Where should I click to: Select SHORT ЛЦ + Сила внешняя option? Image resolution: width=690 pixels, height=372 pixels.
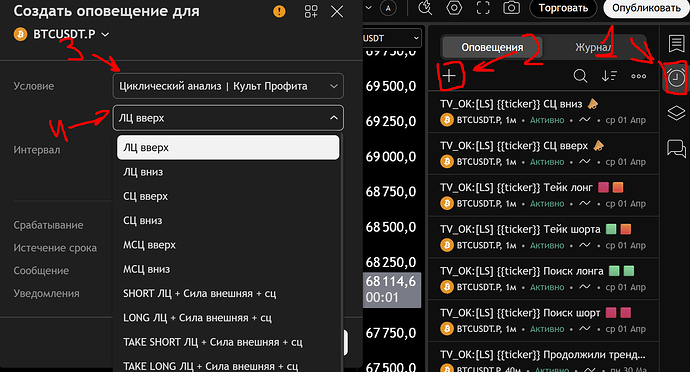(x=228, y=294)
